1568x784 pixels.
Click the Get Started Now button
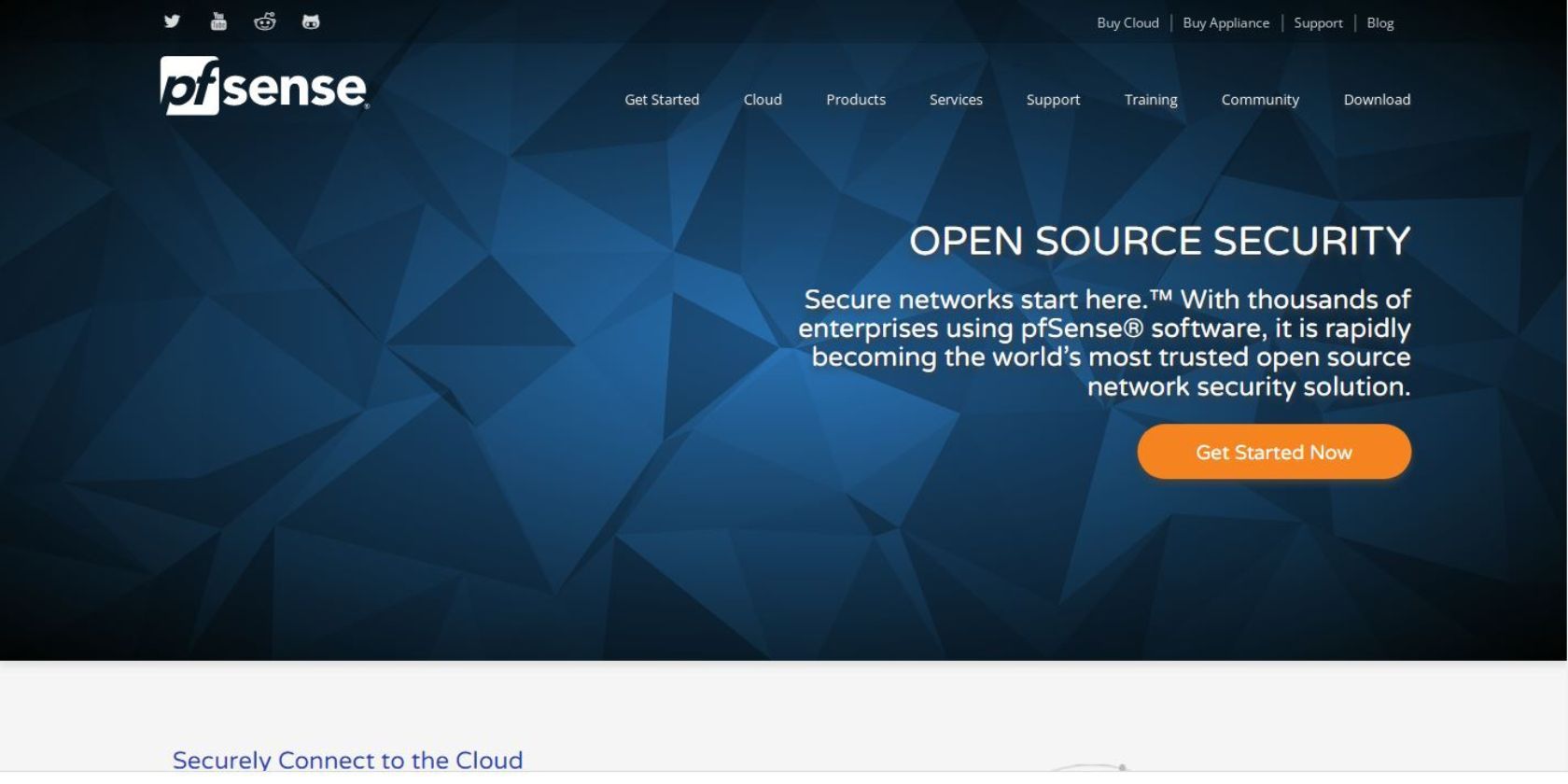(x=1274, y=452)
